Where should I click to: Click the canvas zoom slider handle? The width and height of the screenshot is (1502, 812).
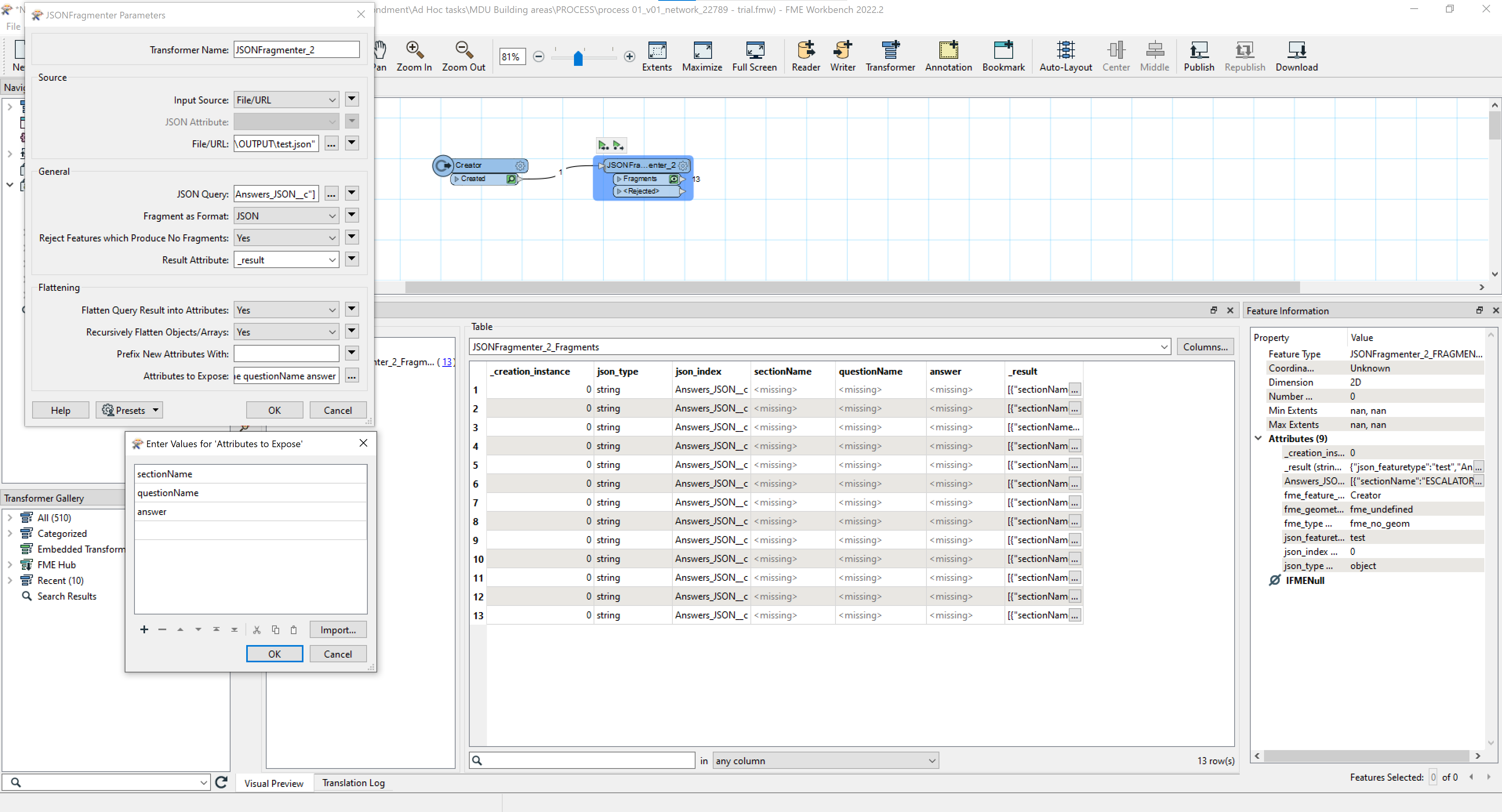pos(578,58)
